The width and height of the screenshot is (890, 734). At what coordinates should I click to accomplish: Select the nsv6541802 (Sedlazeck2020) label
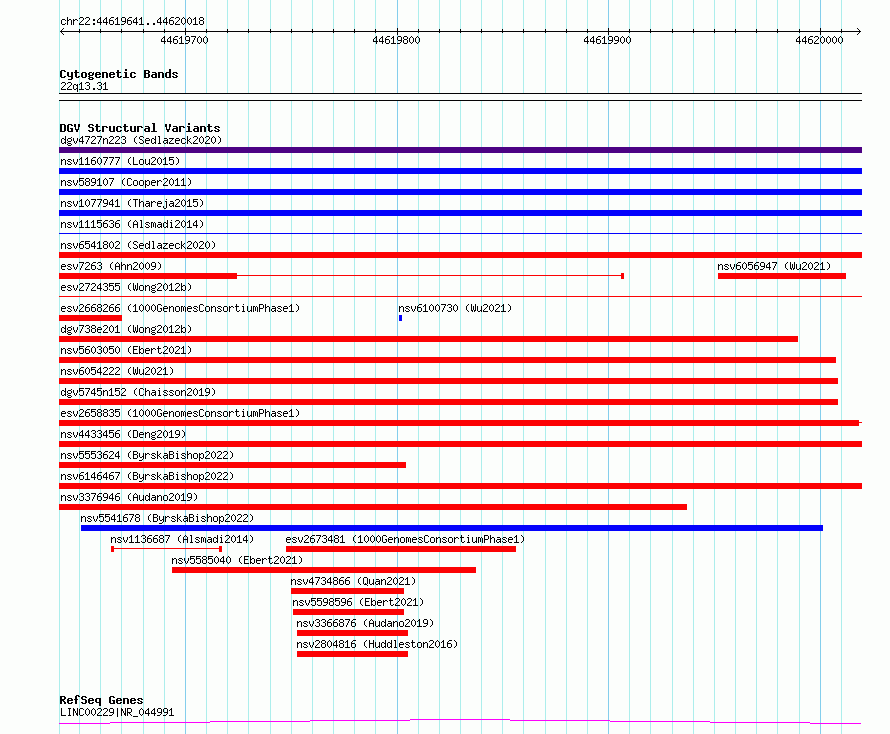(138, 245)
